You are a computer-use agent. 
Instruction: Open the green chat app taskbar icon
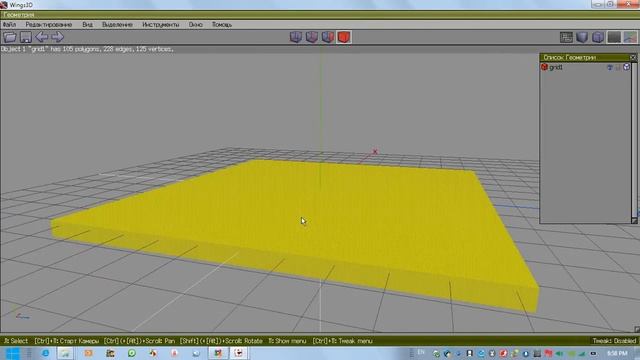pos(131,353)
